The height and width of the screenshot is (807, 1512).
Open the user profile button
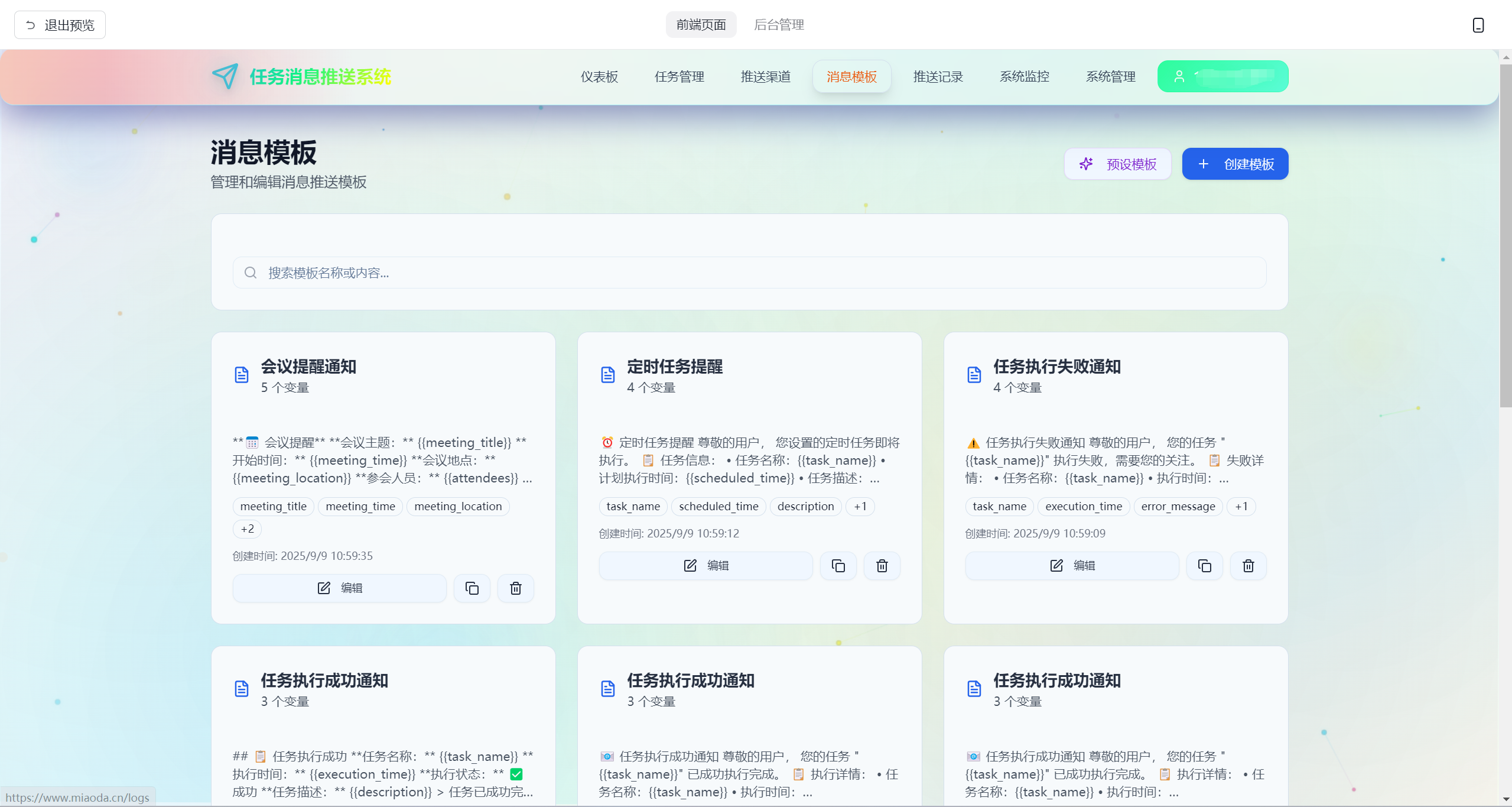(1222, 76)
